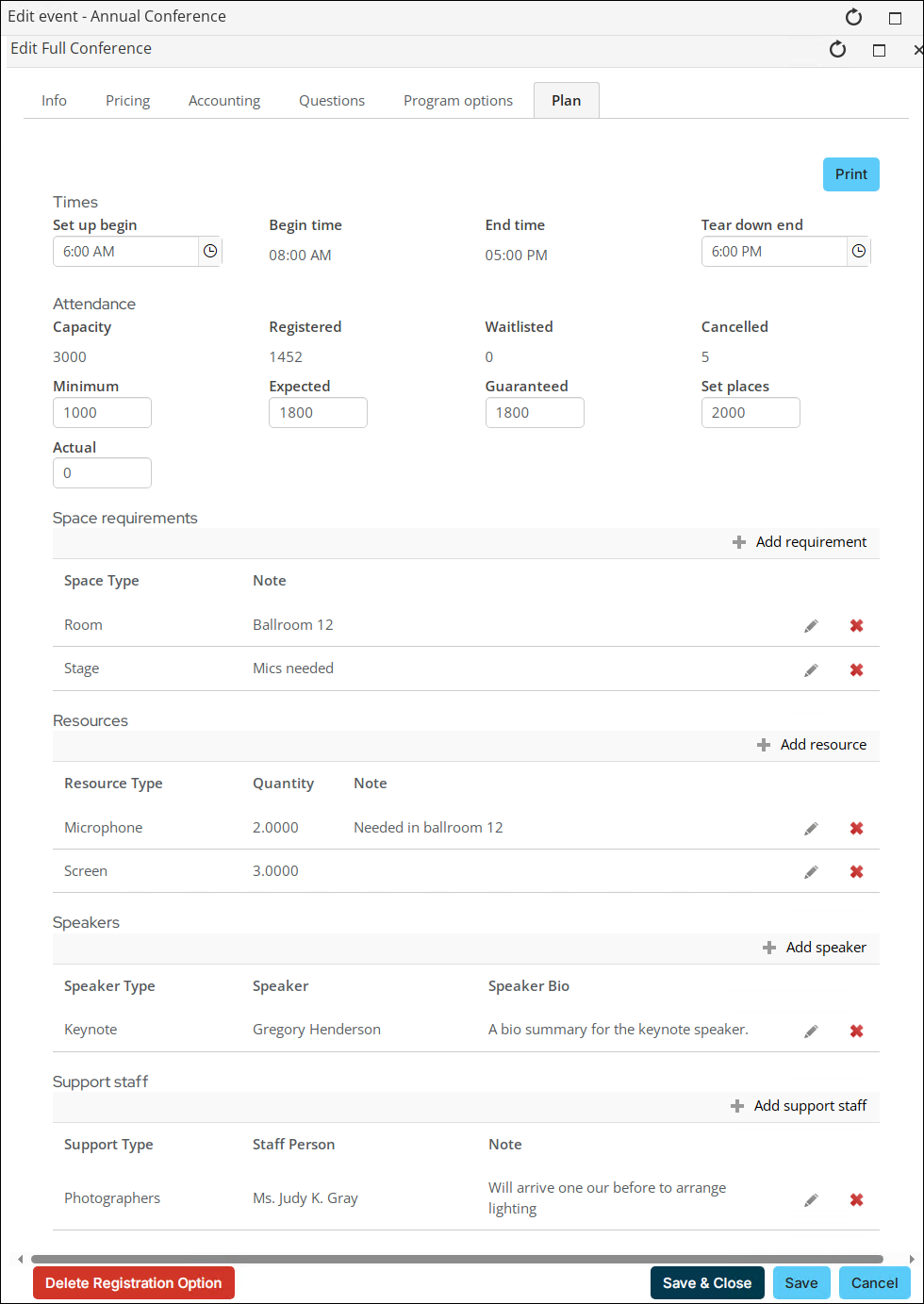Delete the Room space requirement
Screen dimensions: 924x1304
pyautogui.click(x=856, y=626)
